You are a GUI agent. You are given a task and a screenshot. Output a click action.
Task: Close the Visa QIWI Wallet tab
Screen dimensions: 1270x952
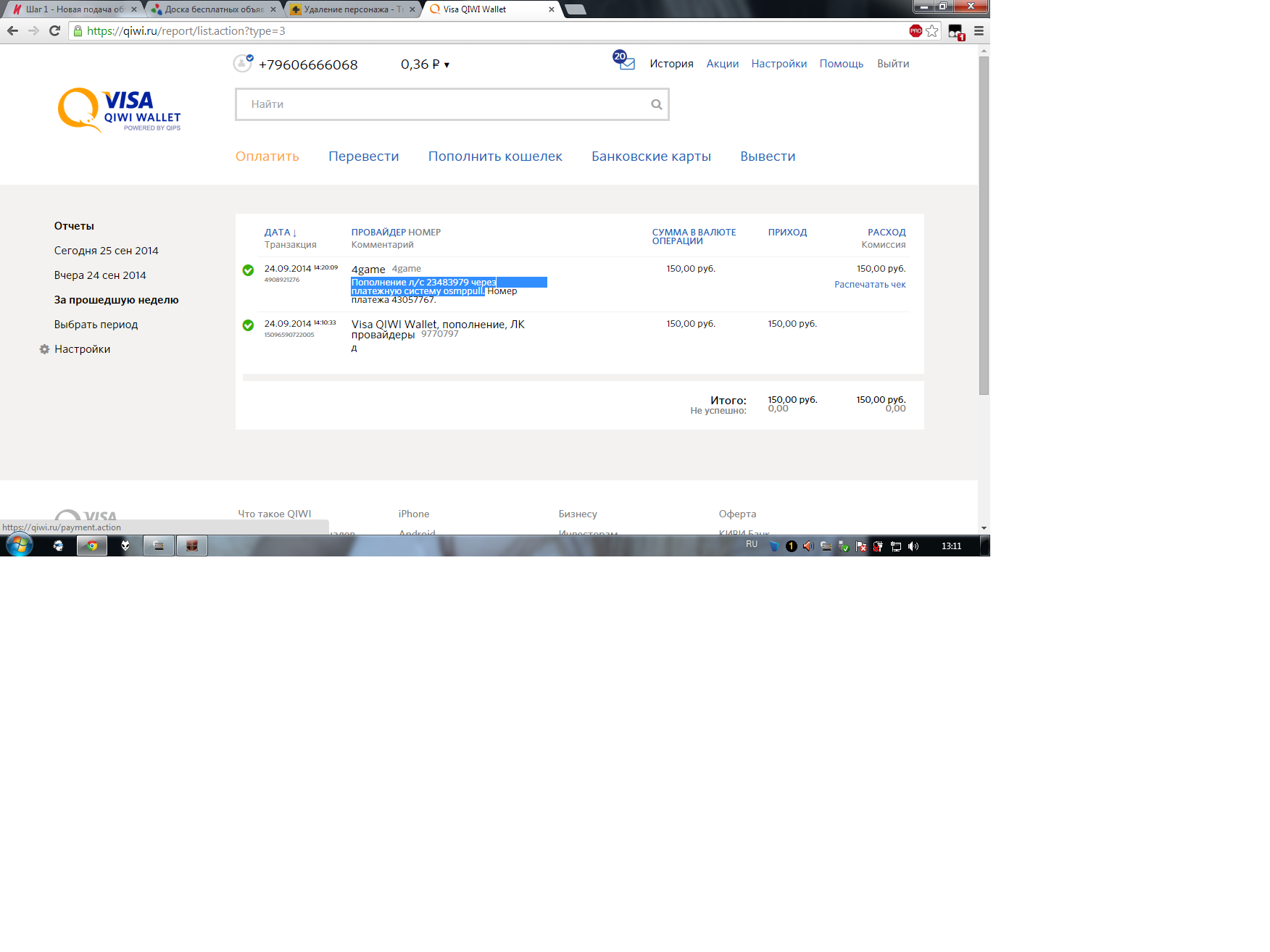[552, 9]
